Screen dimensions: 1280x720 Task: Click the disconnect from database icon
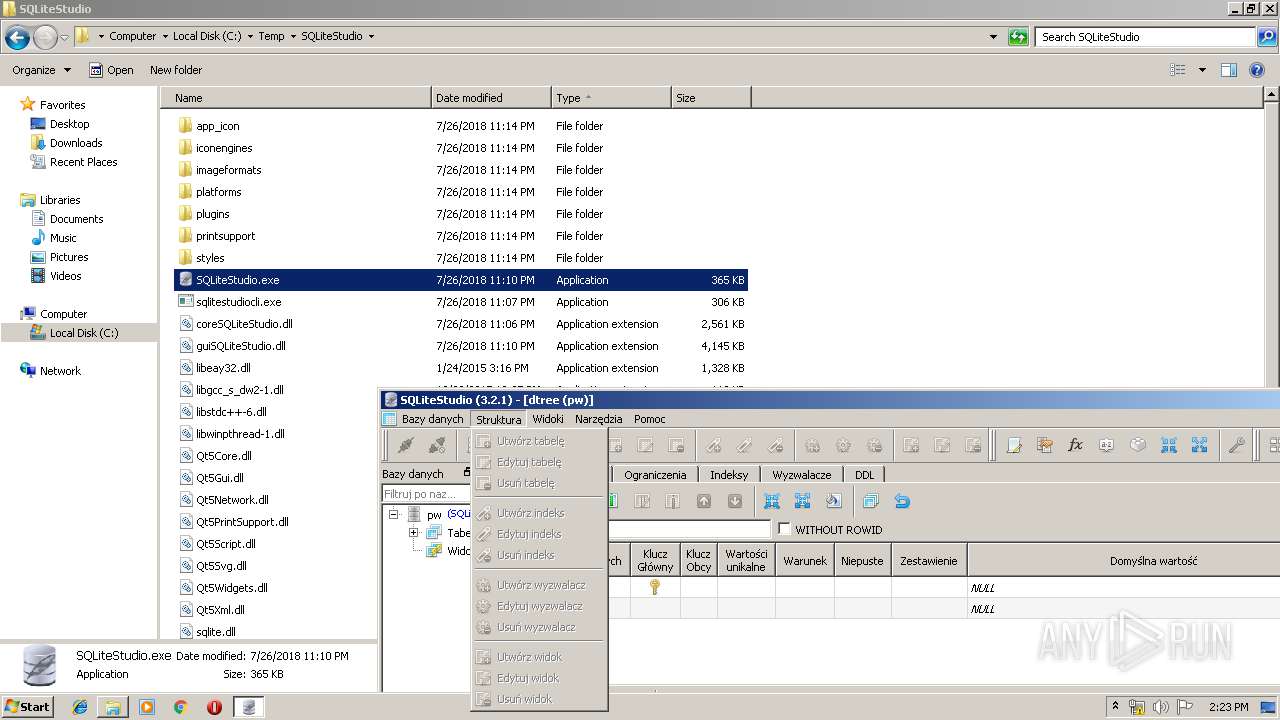pos(437,445)
